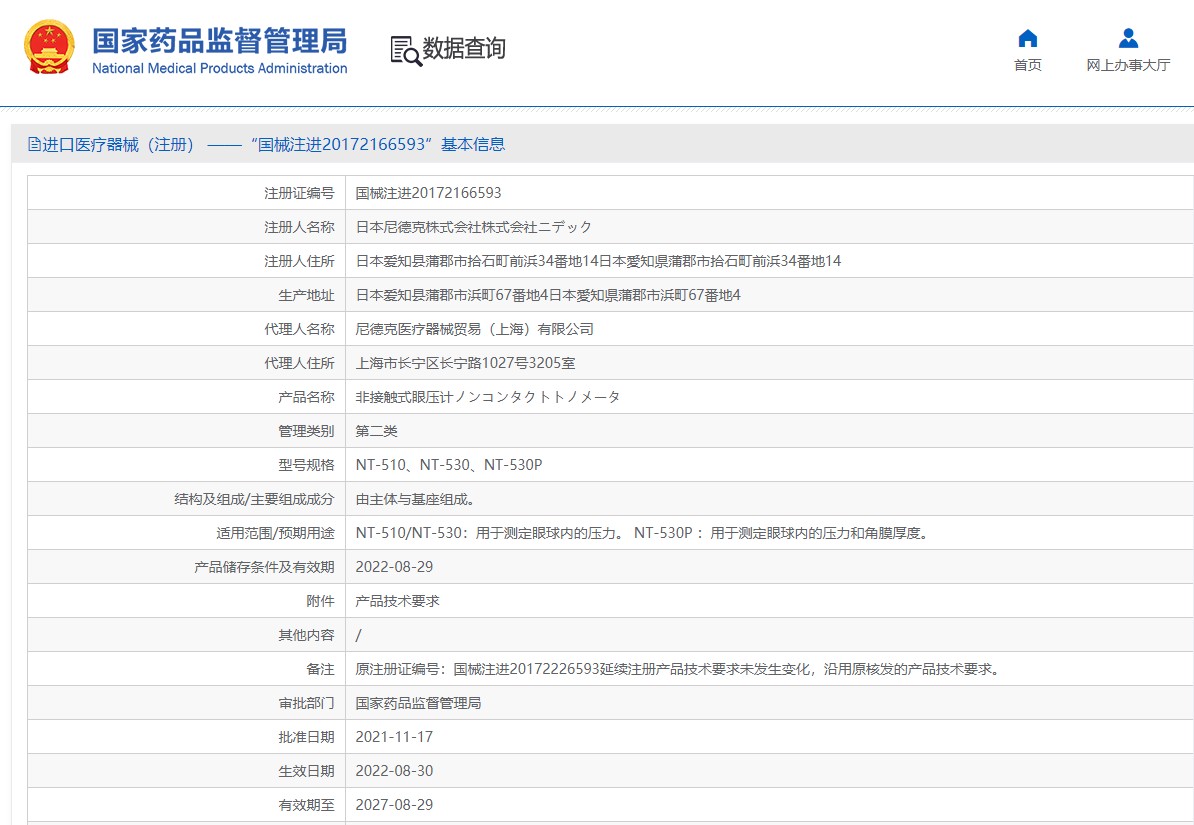Select the remark 原注册证编号 text
The image size is (1194, 825).
(x=679, y=669)
